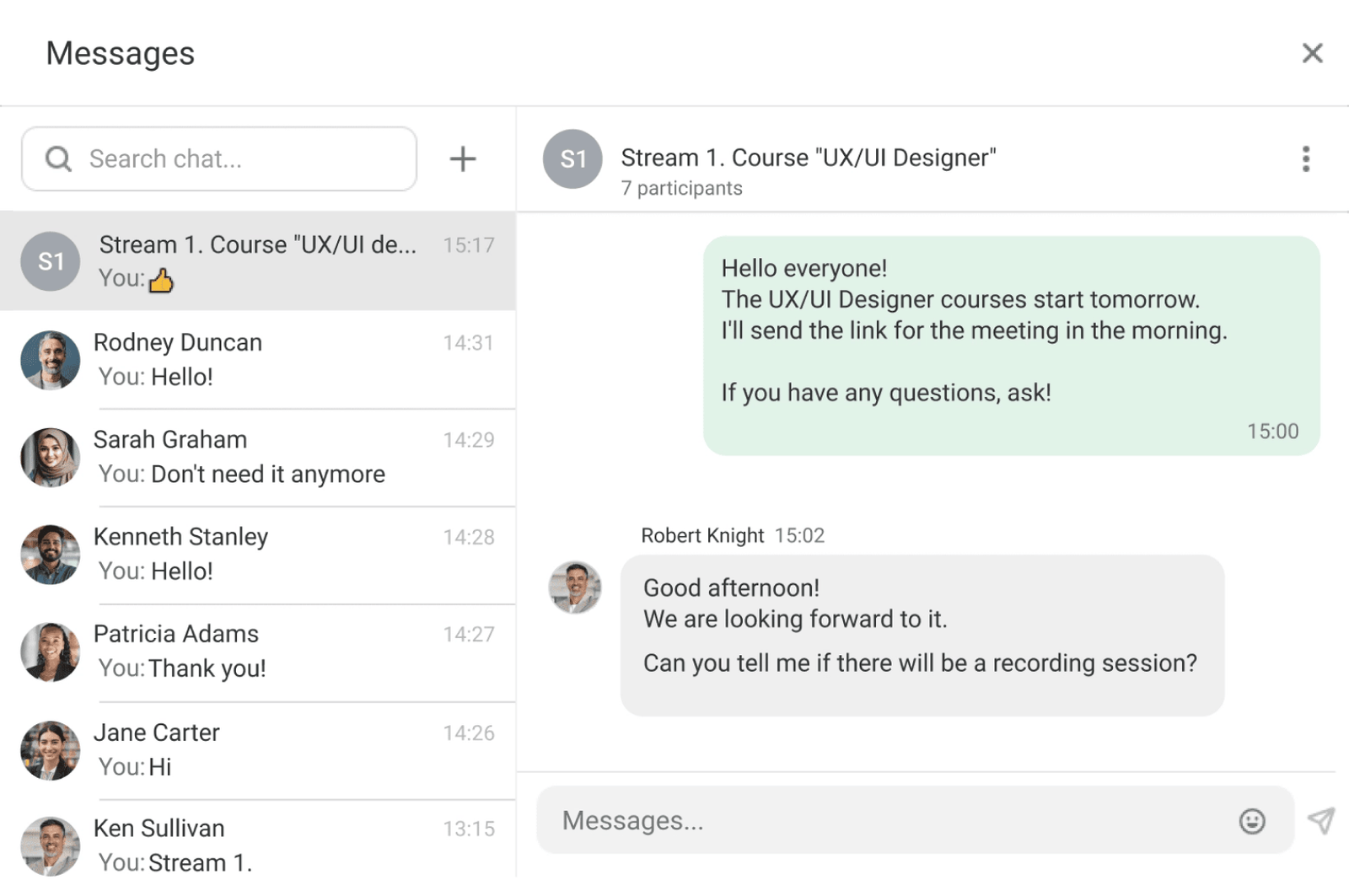The height and width of the screenshot is (896, 1349).
Task: Open the emoji picker in message field
Action: 1253,820
